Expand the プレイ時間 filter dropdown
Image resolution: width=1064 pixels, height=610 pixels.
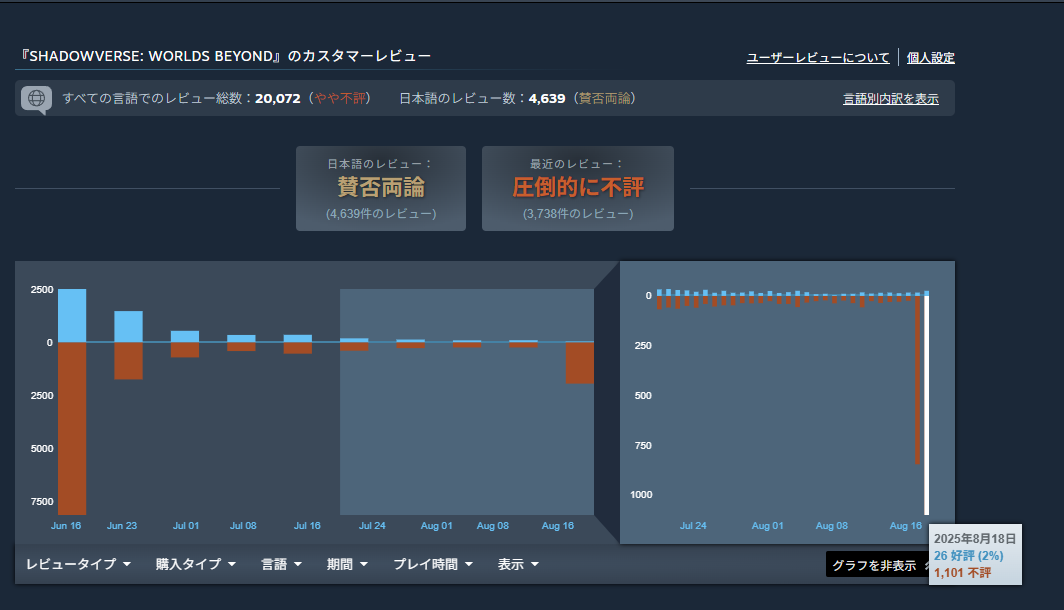(x=432, y=564)
